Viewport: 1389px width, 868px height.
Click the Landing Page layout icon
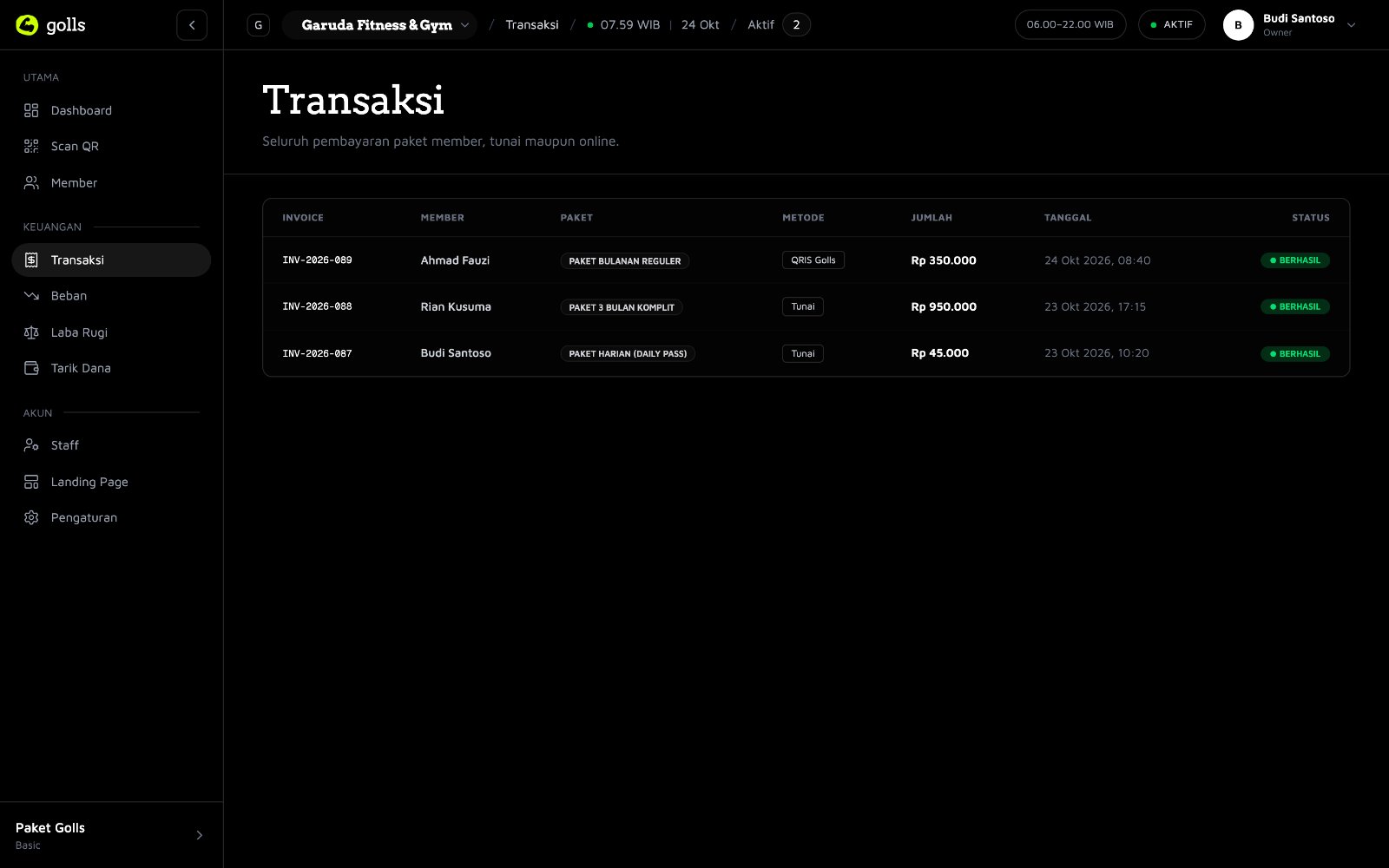[x=31, y=482]
